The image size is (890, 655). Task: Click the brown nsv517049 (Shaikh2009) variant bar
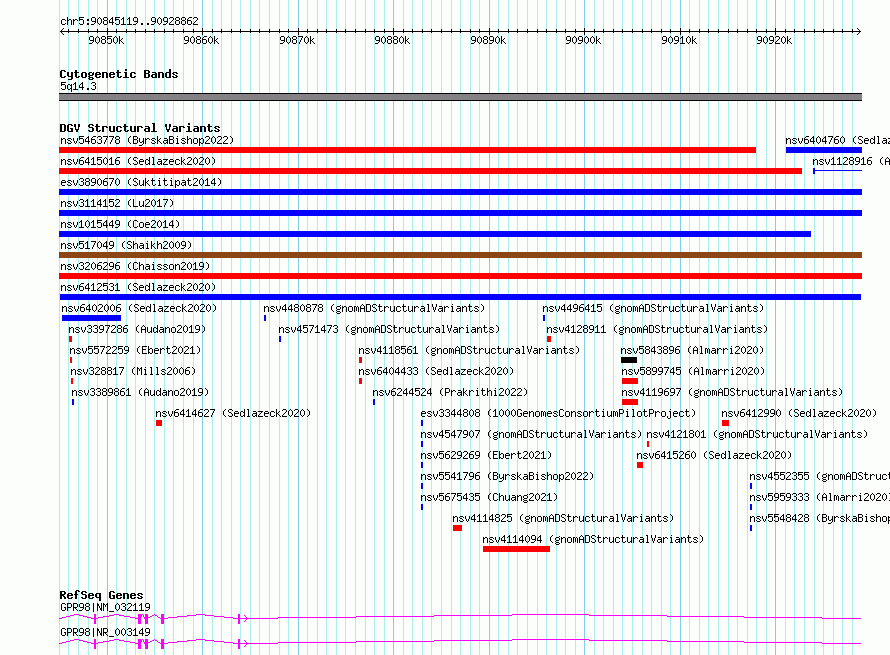[460, 255]
